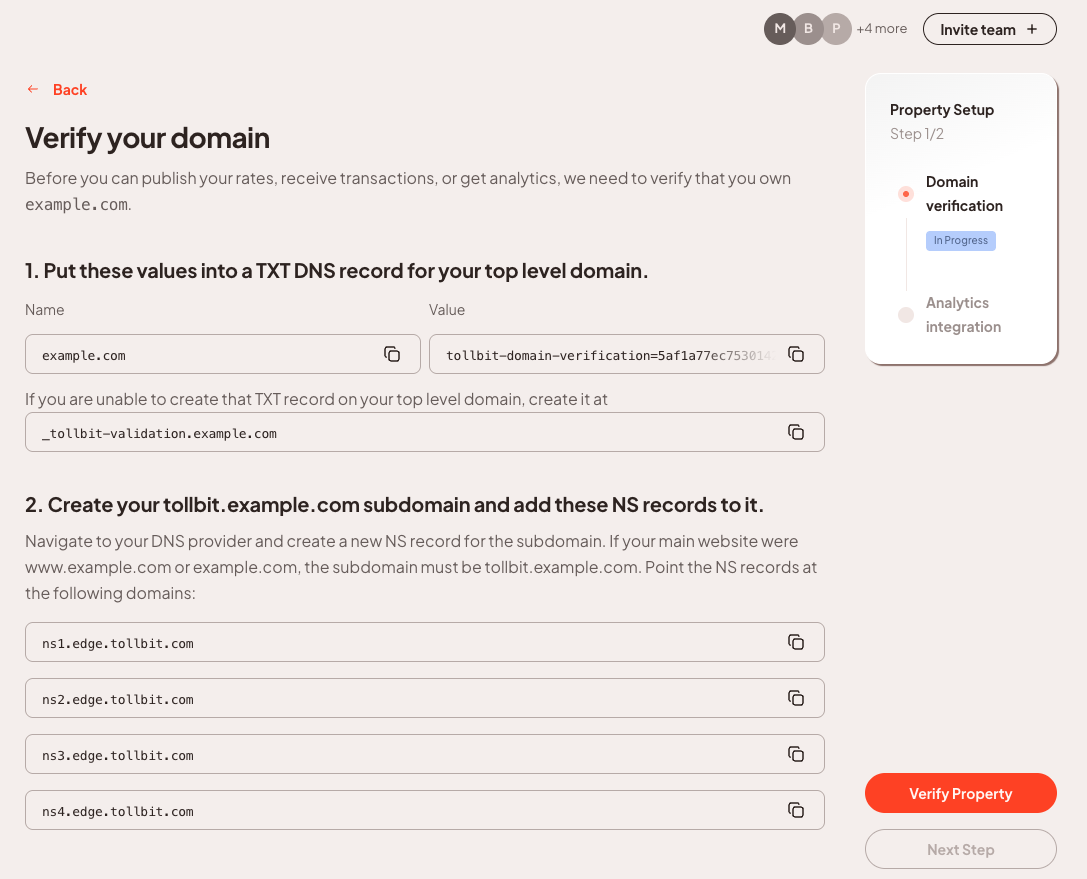Copy the example.com name value

pyautogui.click(x=392, y=354)
